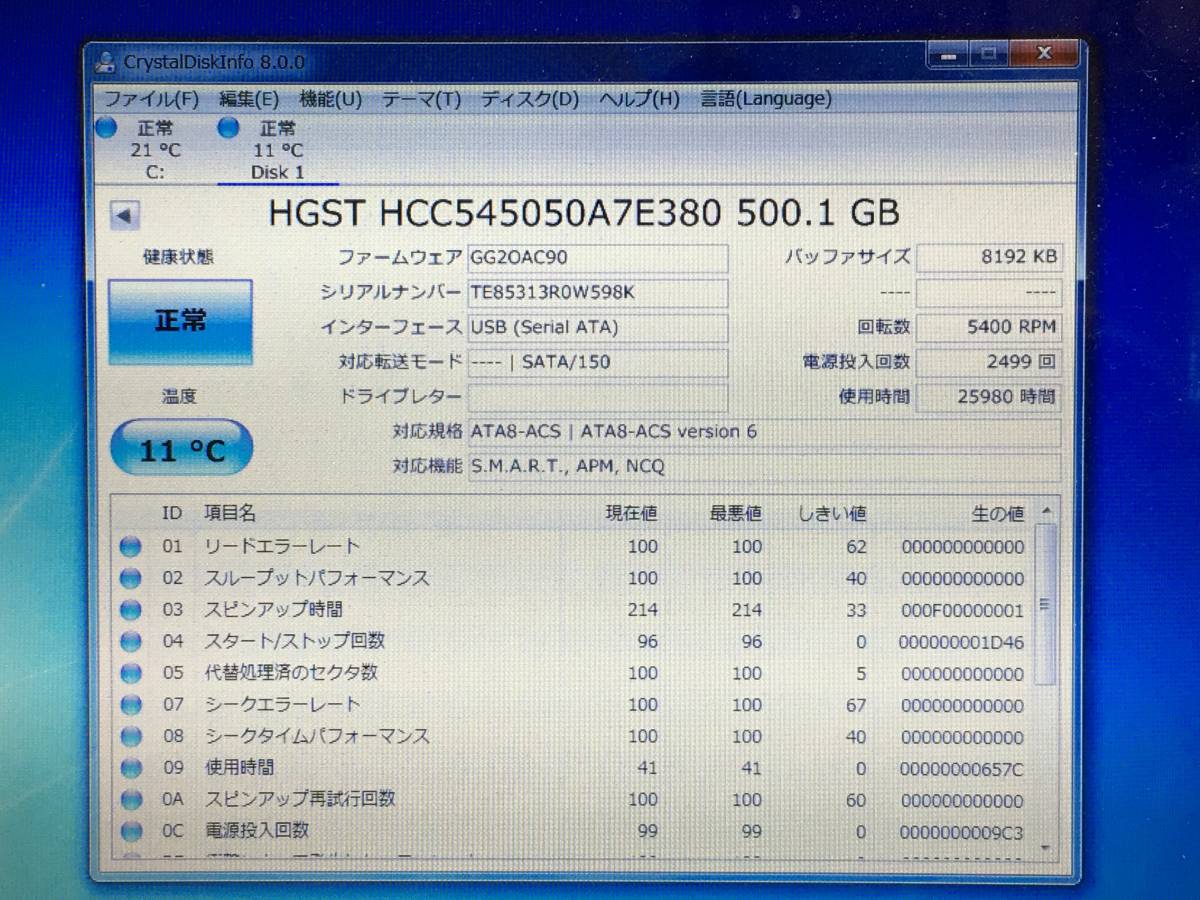Click the blue dot beside リードエラーレート
1200x900 pixels.
[131, 546]
